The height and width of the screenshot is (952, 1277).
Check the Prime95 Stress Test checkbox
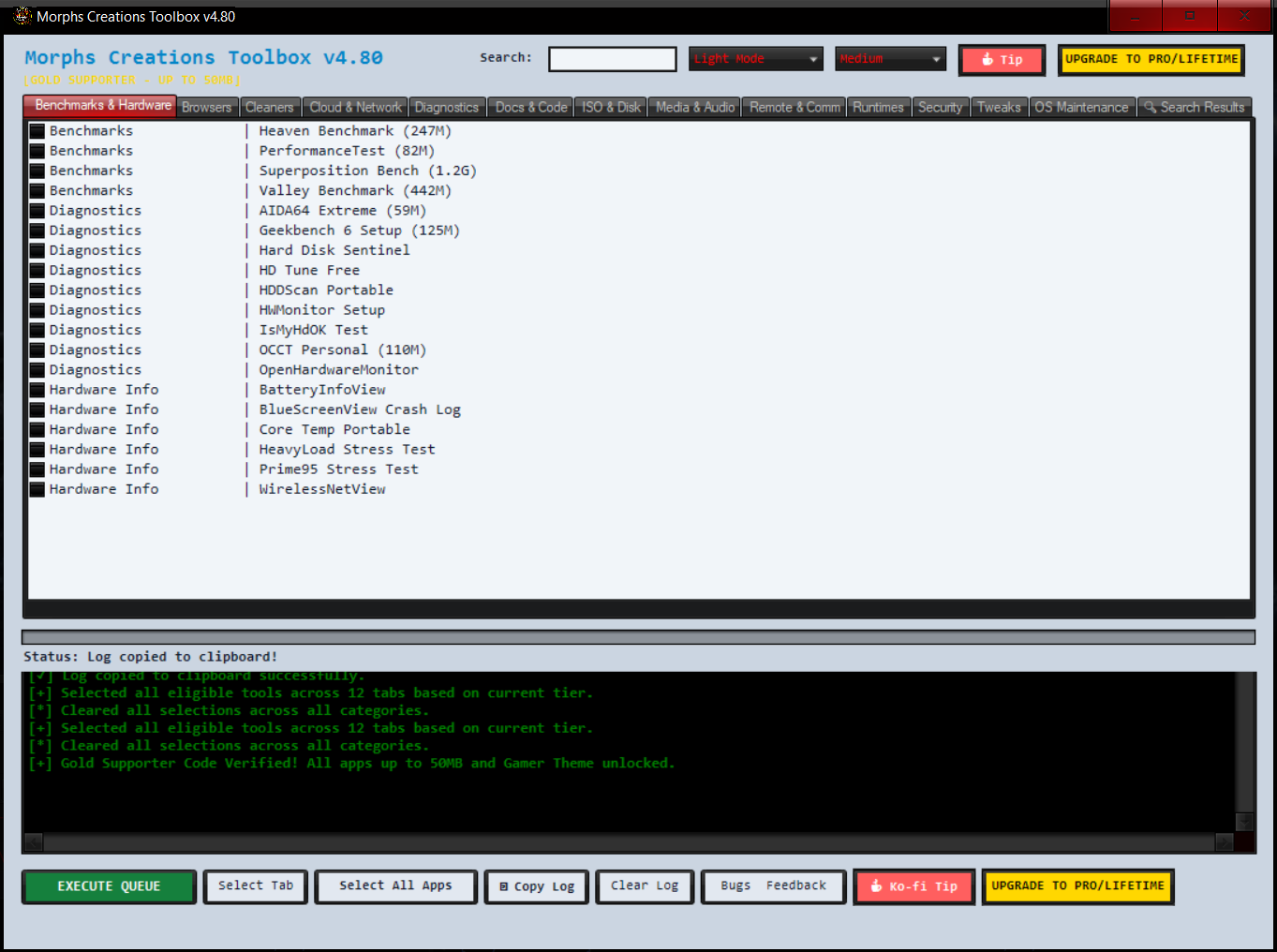(x=37, y=469)
